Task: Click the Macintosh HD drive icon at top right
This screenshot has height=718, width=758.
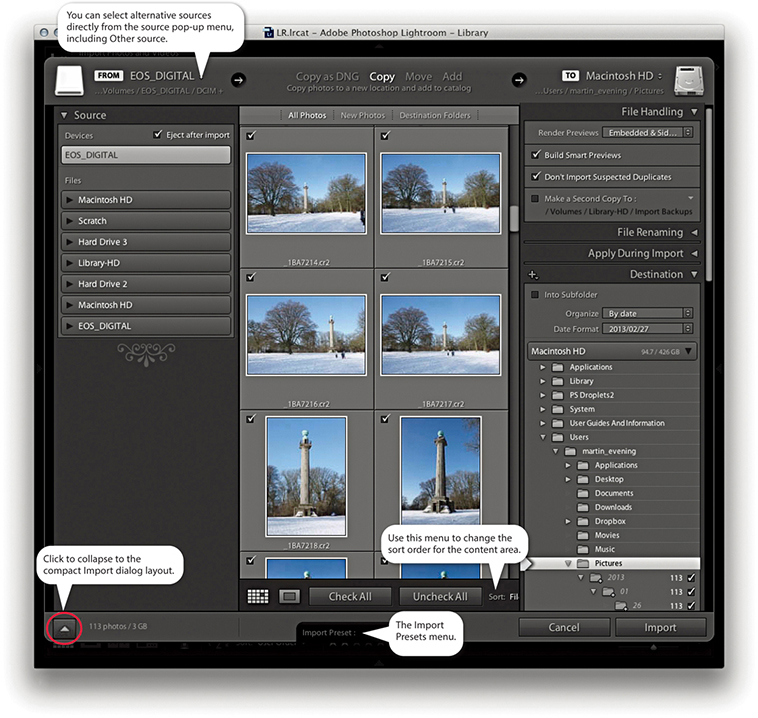Action: pos(688,80)
